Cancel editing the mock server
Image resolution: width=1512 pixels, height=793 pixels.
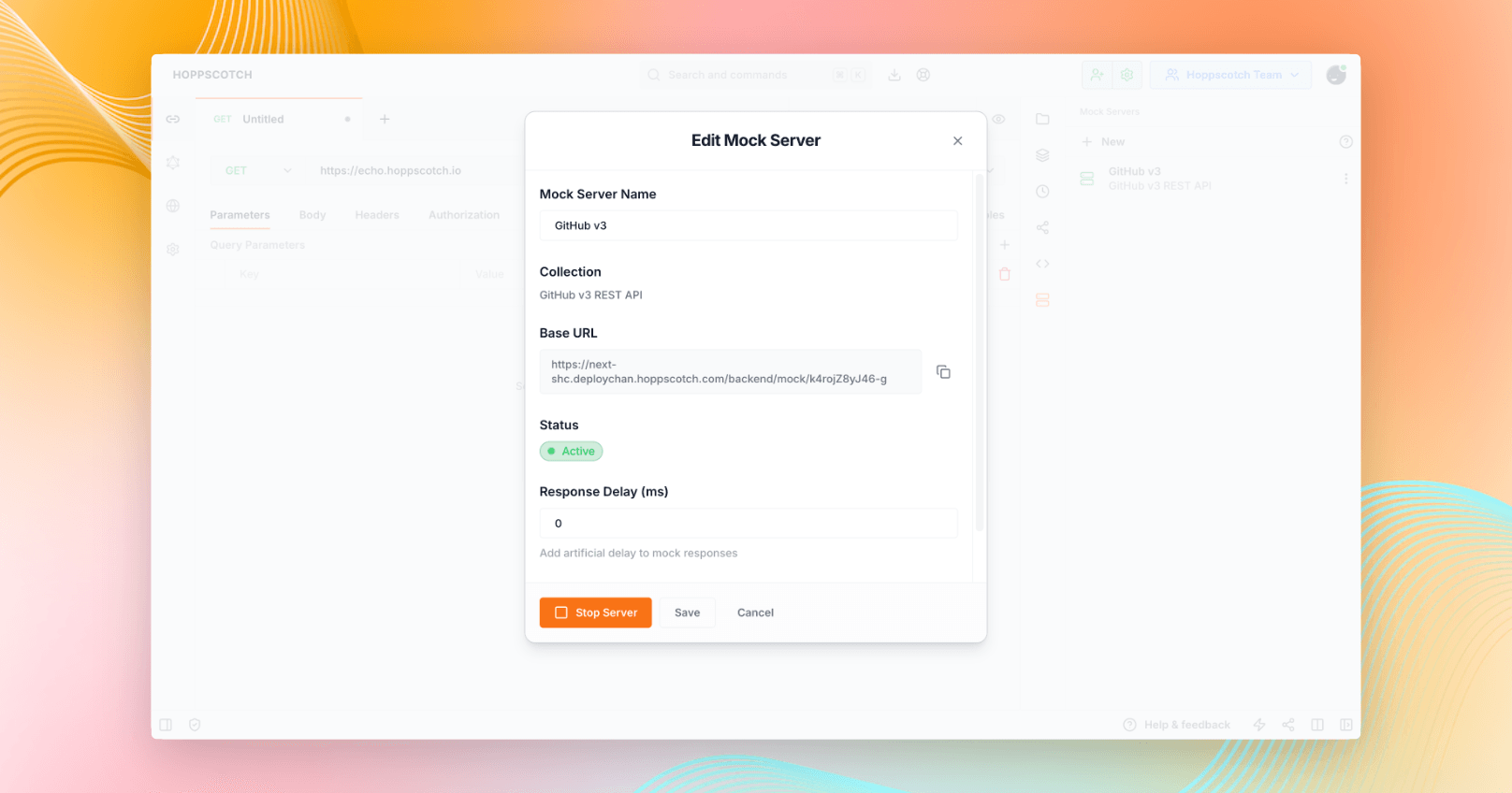click(x=755, y=613)
